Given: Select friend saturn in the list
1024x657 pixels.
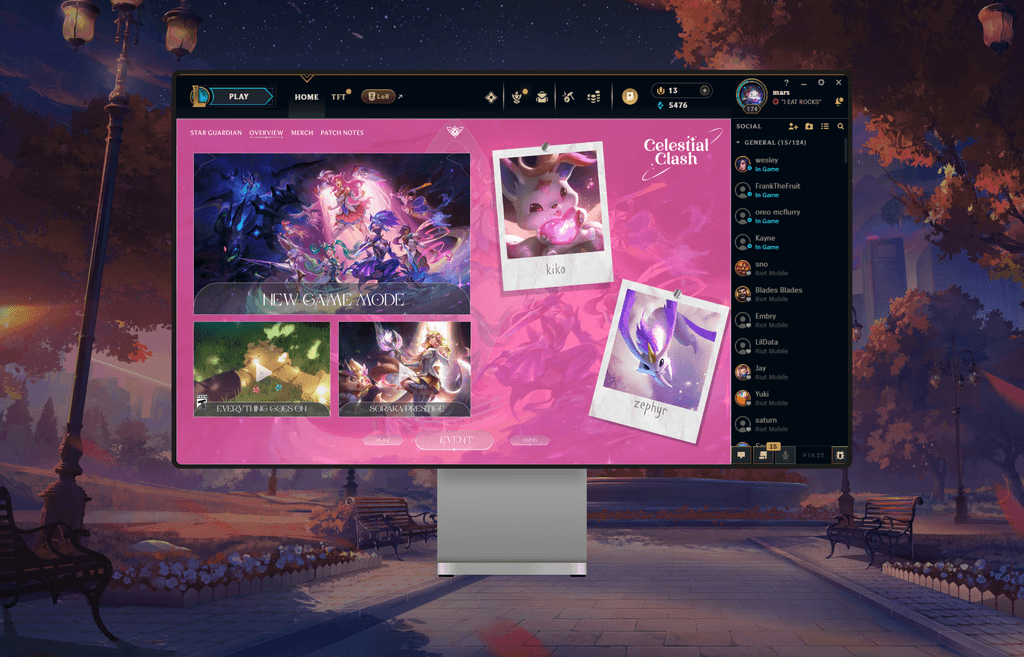Looking at the screenshot, I should (788, 425).
